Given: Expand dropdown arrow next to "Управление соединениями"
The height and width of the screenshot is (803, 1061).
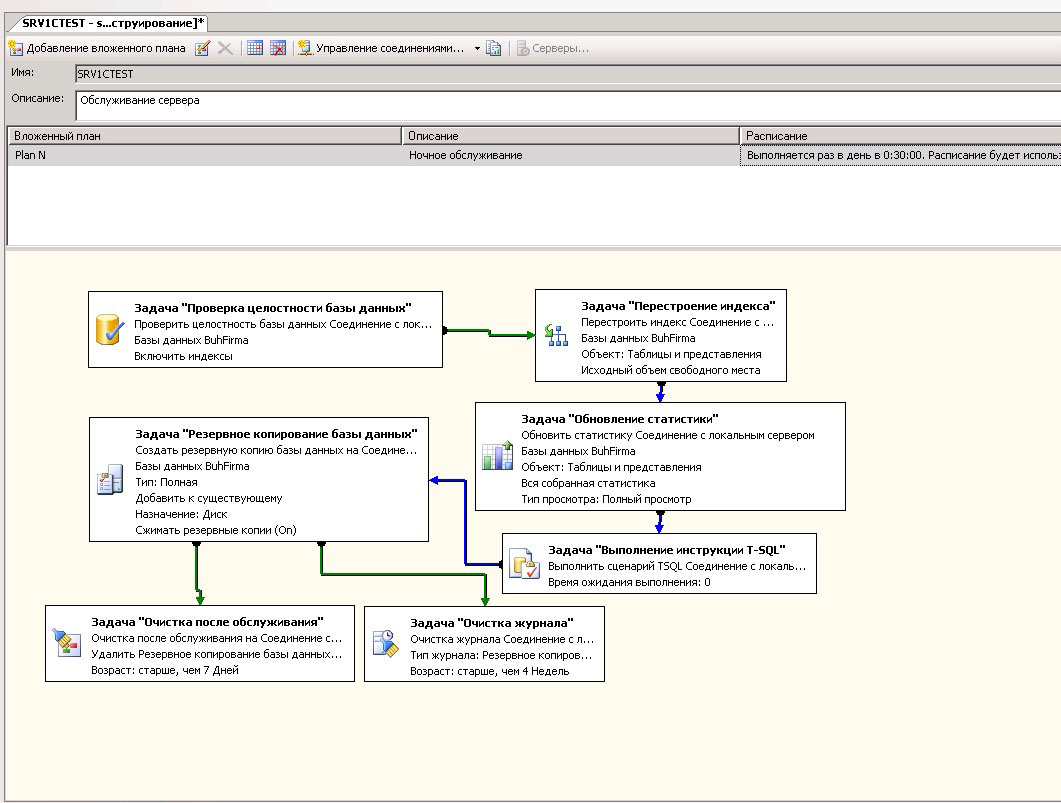Looking at the screenshot, I should click(477, 48).
